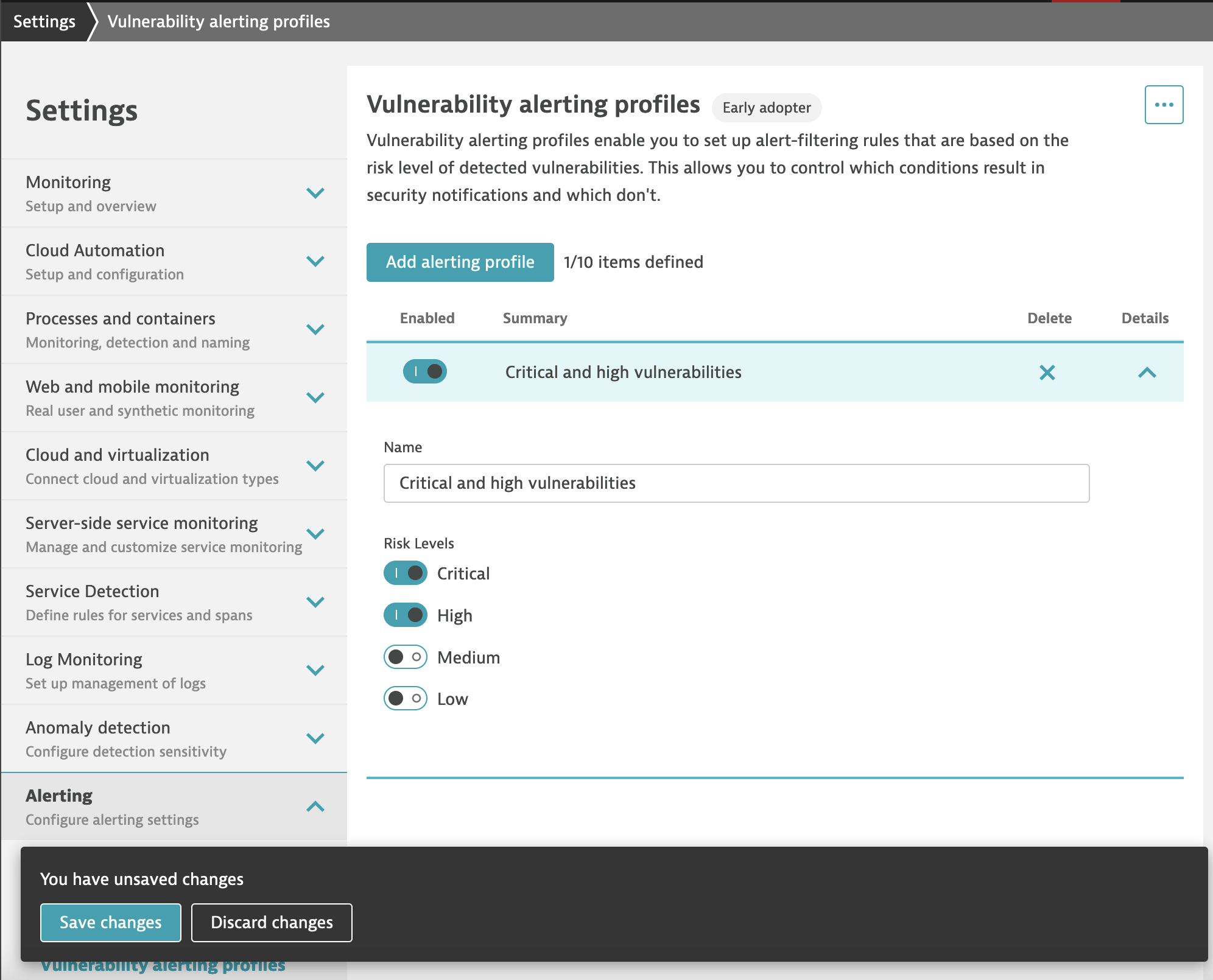
Task: Expand Processes and containers section
Action: point(315,329)
